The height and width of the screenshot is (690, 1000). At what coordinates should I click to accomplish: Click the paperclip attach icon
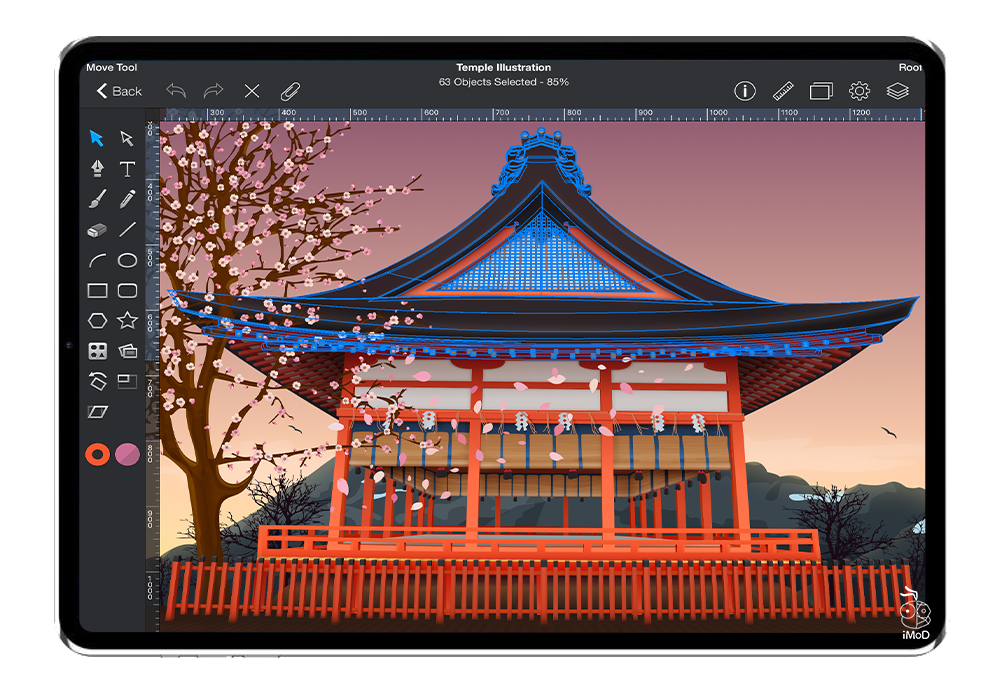[x=290, y=91]
